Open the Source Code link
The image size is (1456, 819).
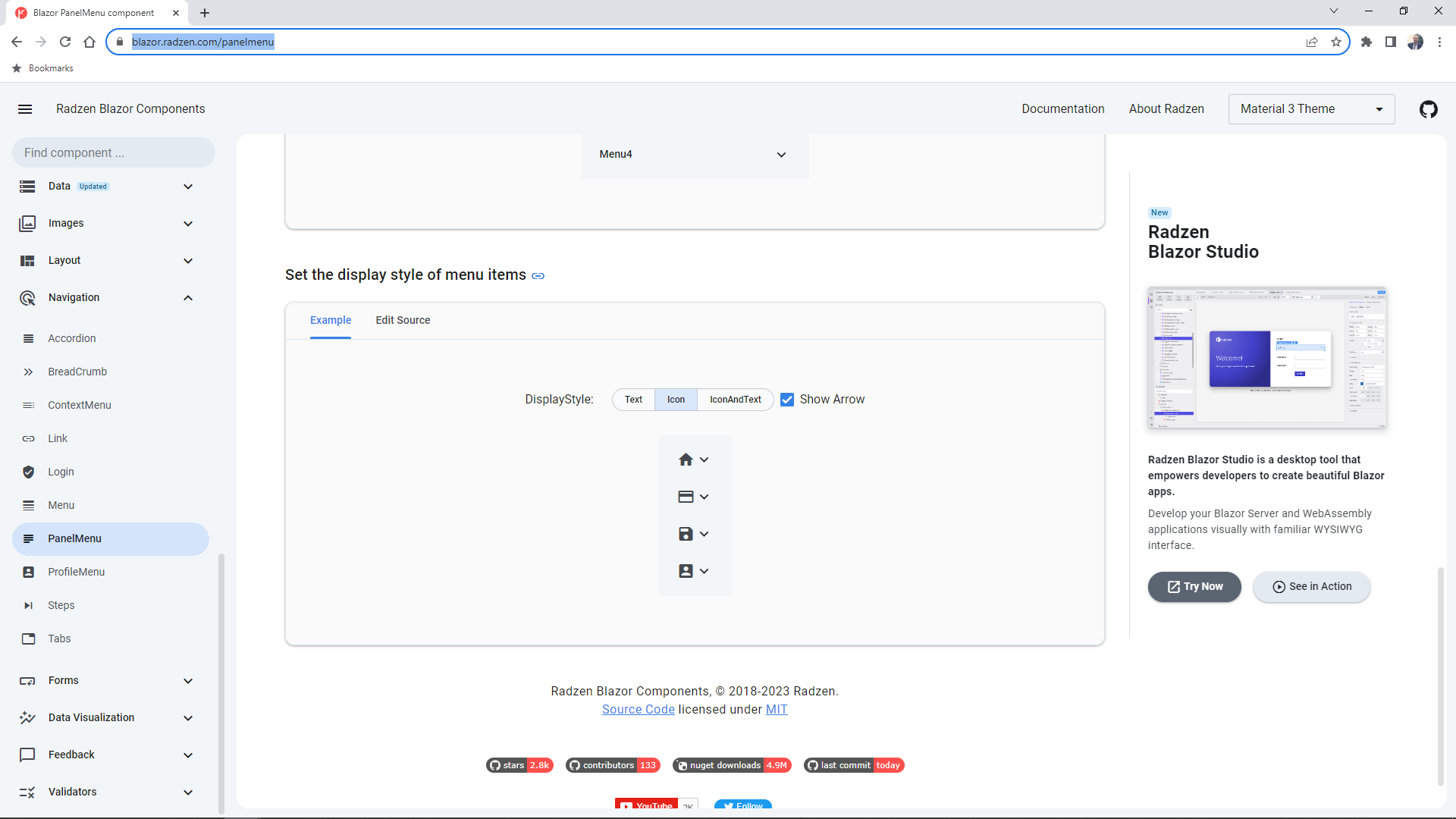pos(638,709)
